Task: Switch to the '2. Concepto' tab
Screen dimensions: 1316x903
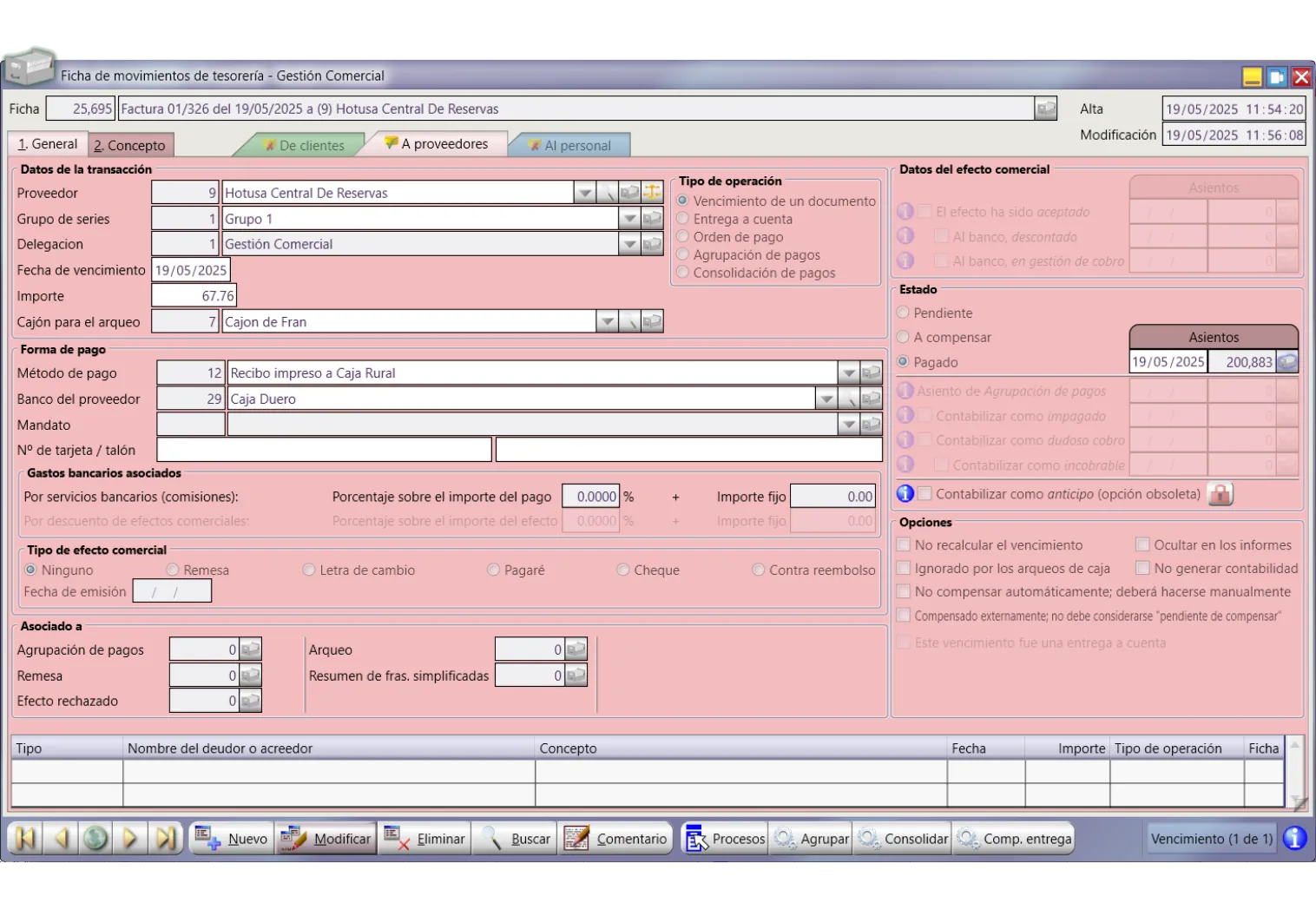Action: click(x=129, y=145)
